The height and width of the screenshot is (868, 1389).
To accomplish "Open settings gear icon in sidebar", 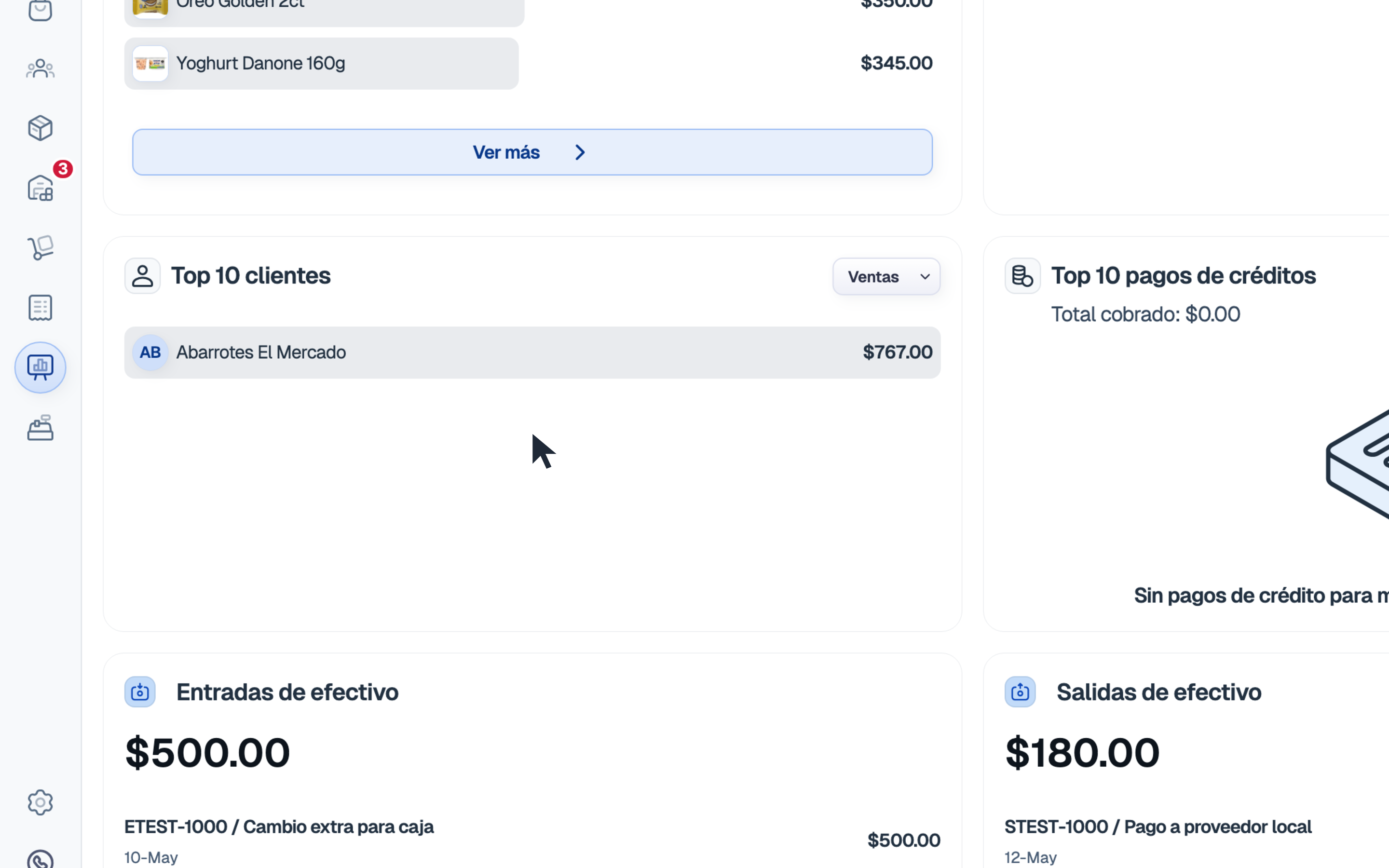I will (x=40, y=802).
